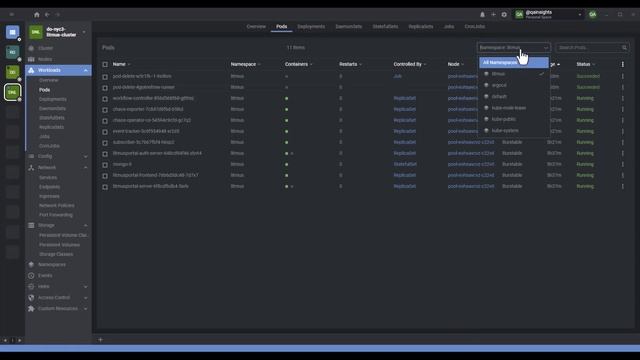Open the Job link in Controlled By column
Screen dimensions: 640x360
[x=398, y=76]
